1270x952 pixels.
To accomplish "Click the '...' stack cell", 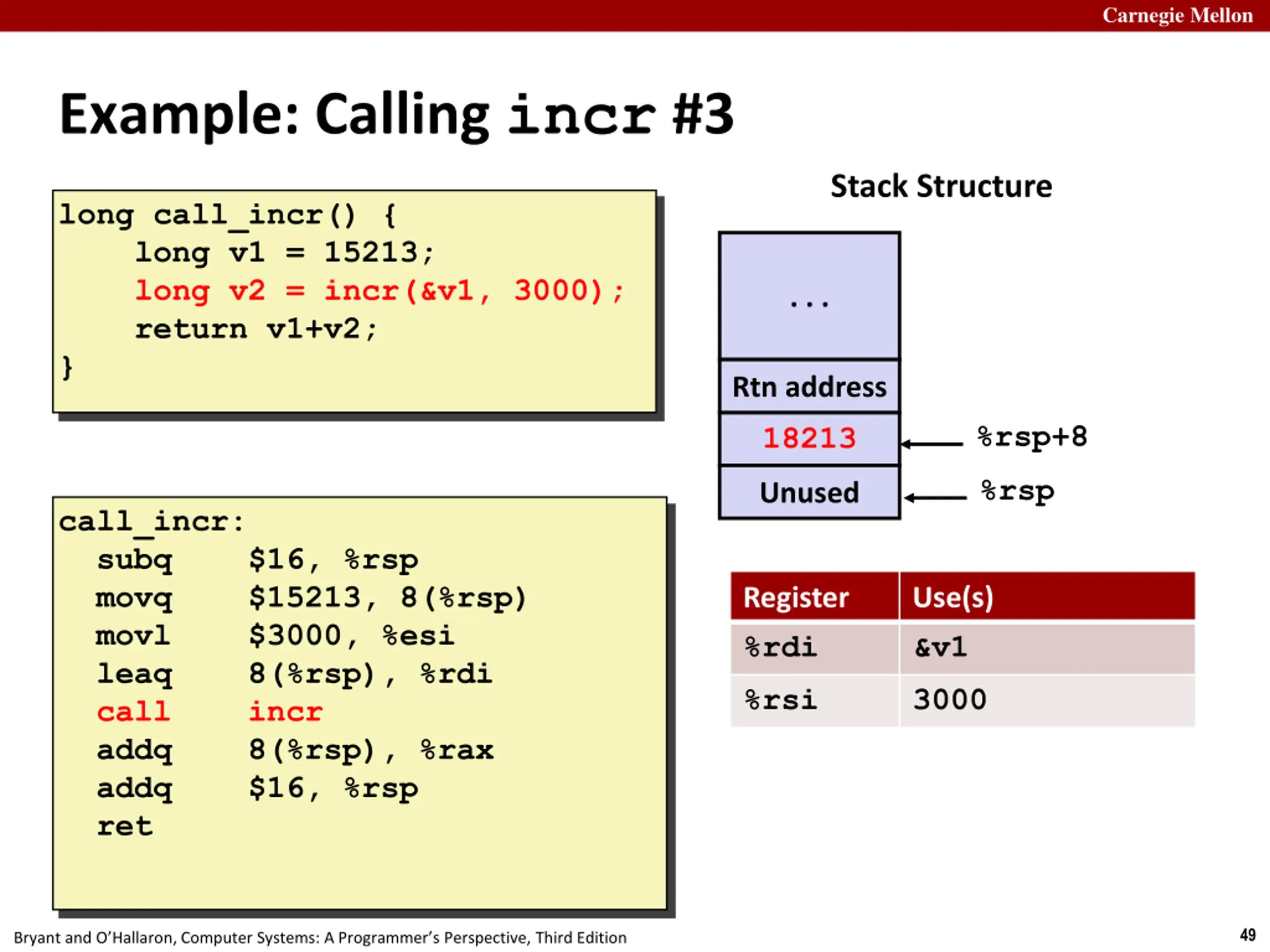I will click(x=809, y=296).
